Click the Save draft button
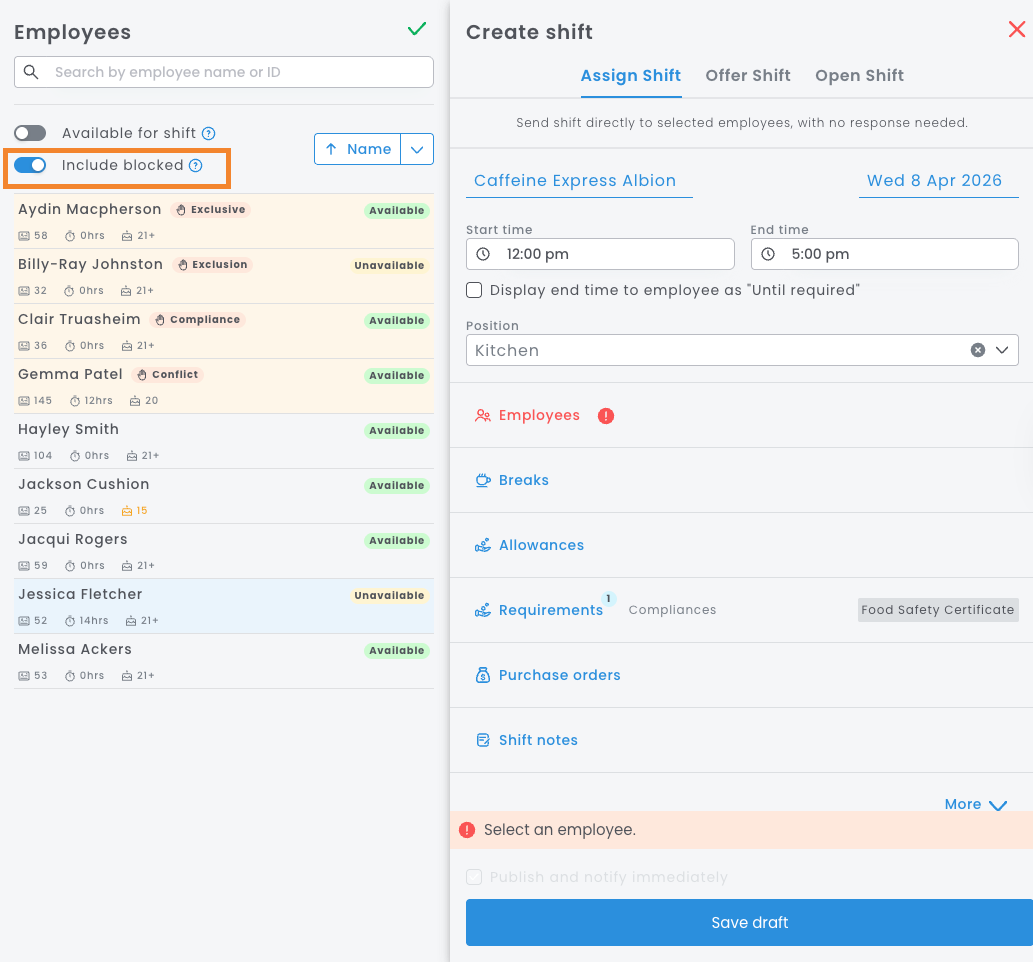The height and width of the screenshot is (962, 1033). point(749,922)
